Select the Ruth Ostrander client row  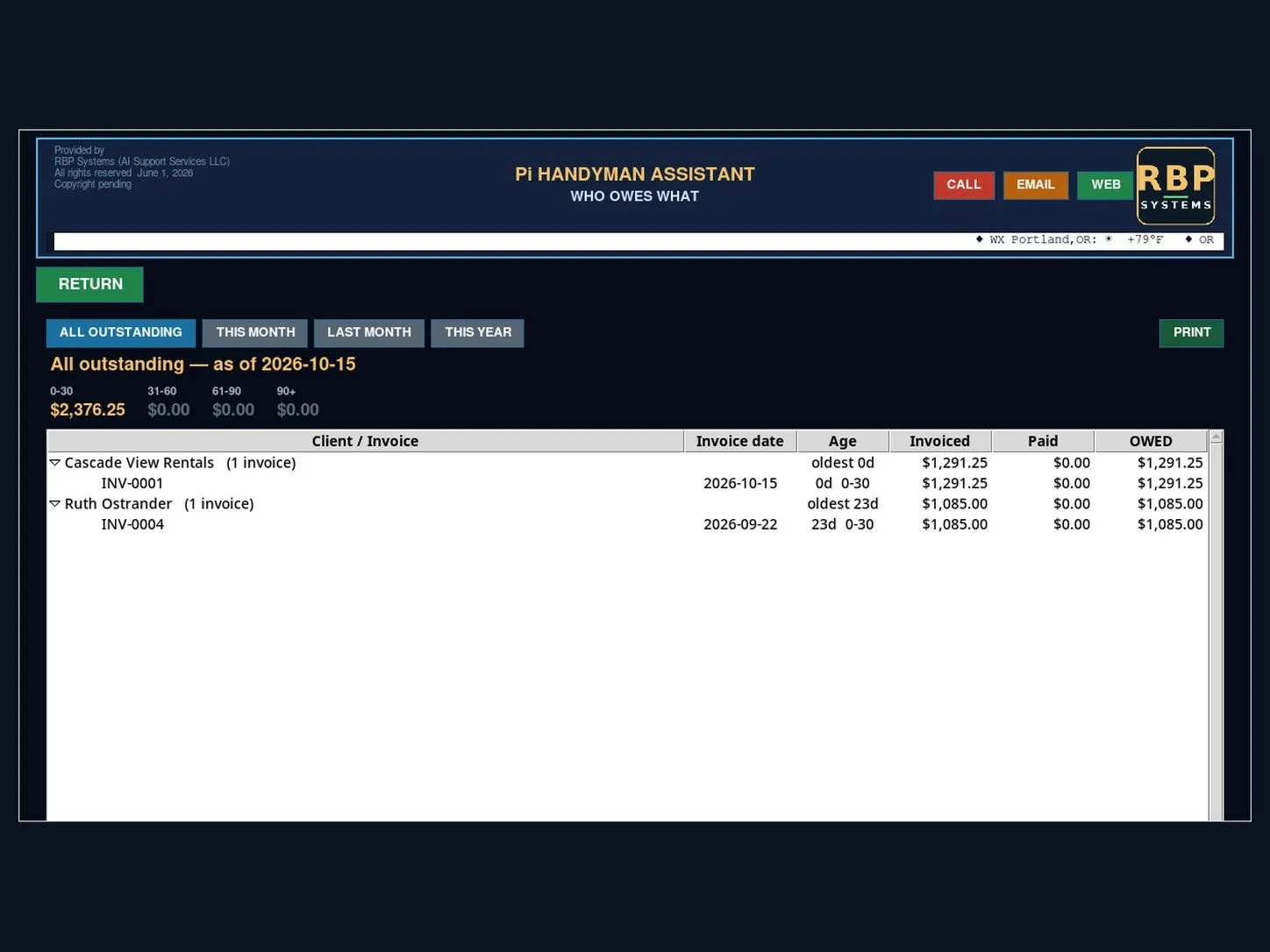627,504
